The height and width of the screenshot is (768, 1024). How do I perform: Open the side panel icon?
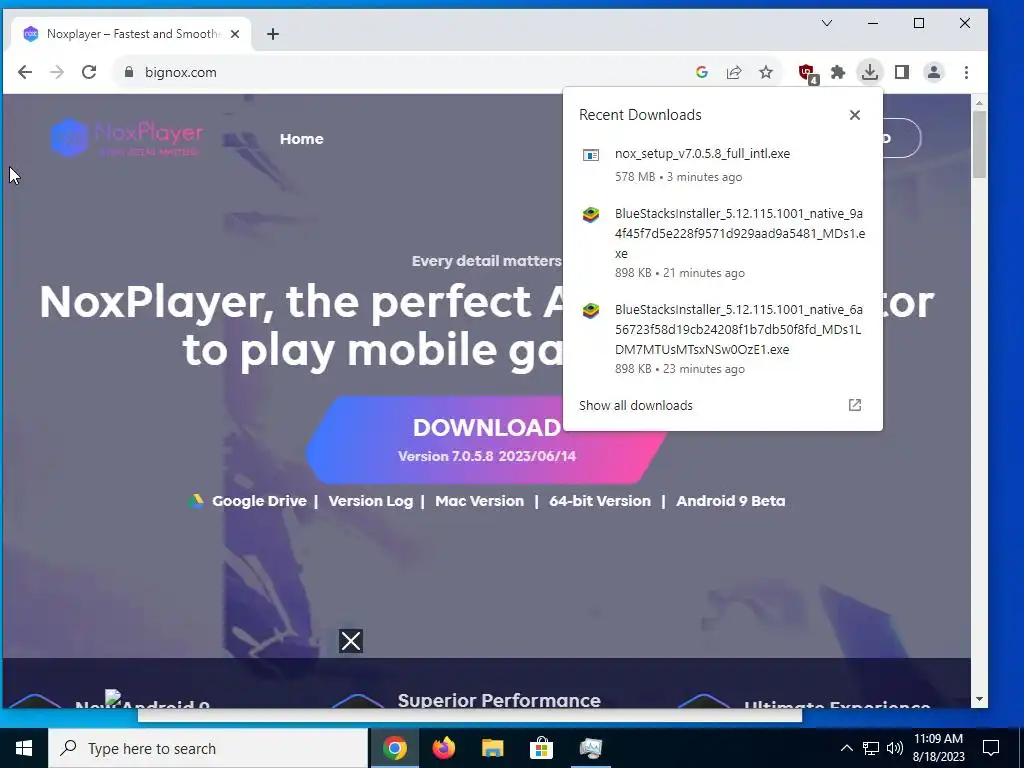(x=902, y=72)
